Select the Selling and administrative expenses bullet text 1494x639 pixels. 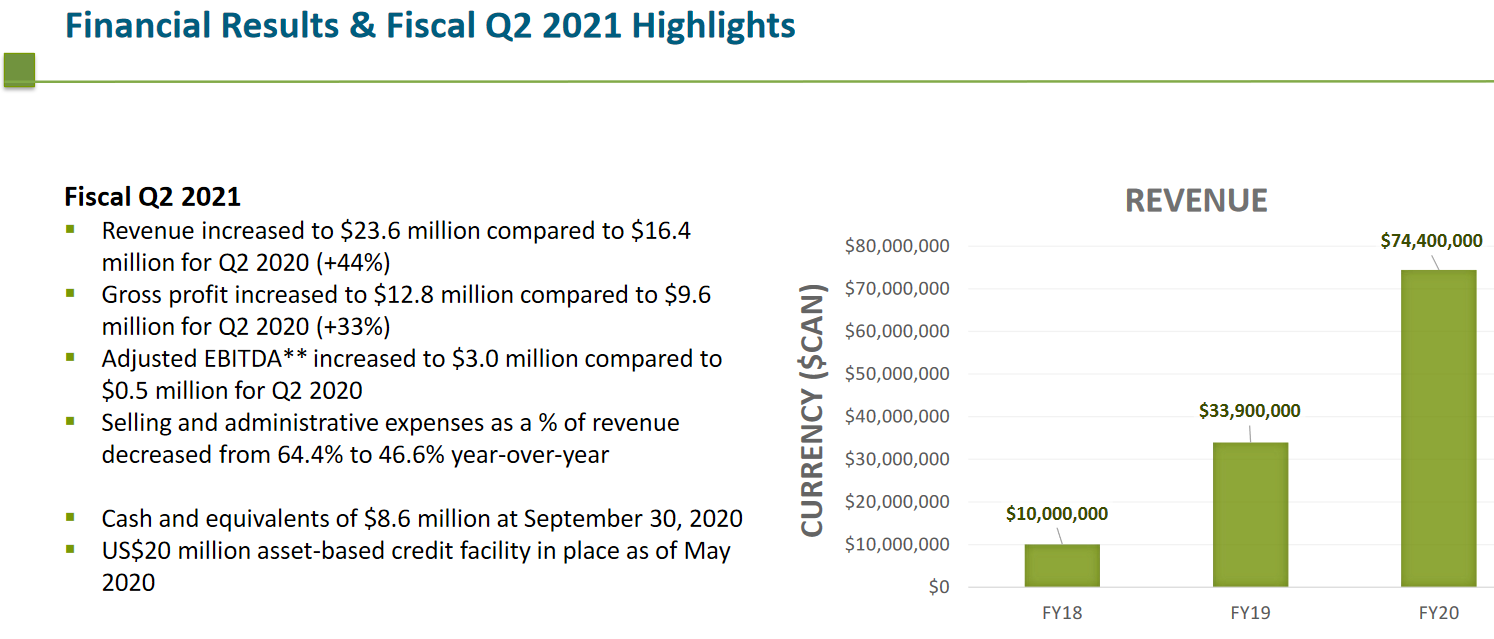point(390,438)
